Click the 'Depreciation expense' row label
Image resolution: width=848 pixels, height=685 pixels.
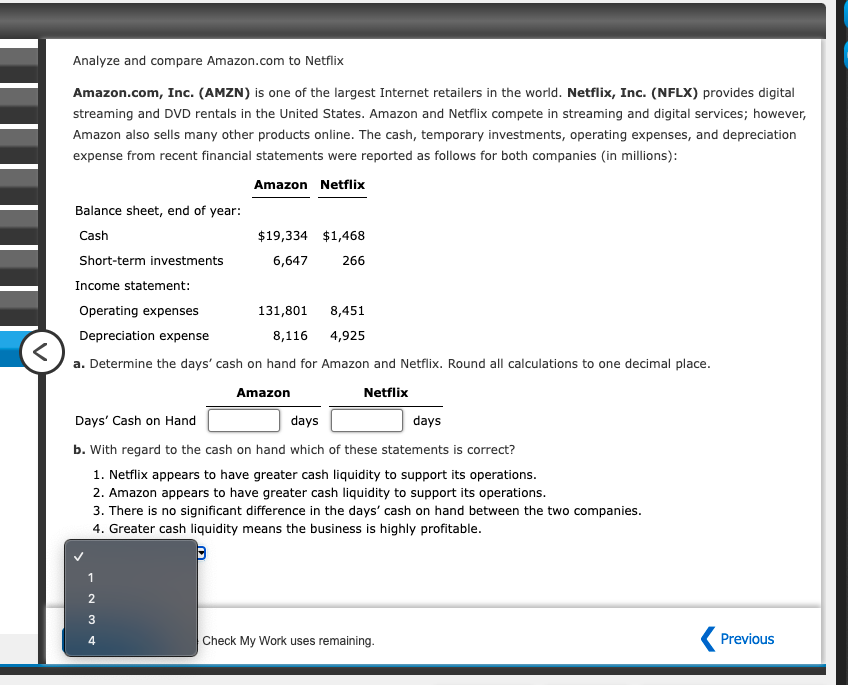pos(144,336)
